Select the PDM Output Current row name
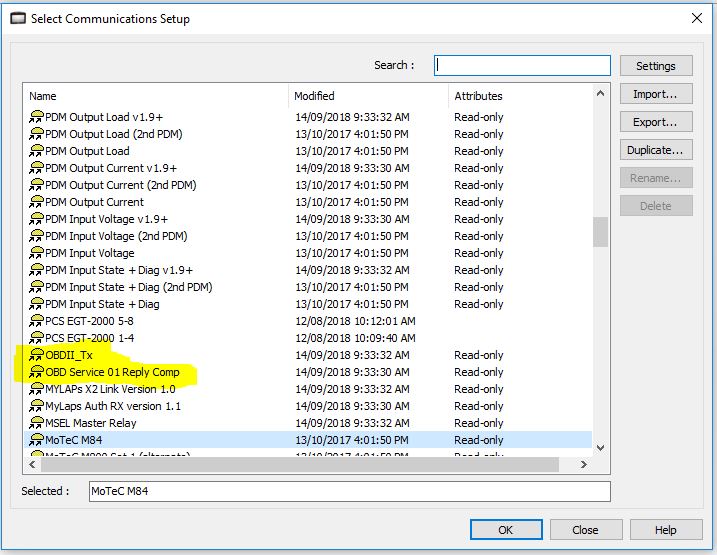This screenshot has height=555, width=717. tap(94, 202)
